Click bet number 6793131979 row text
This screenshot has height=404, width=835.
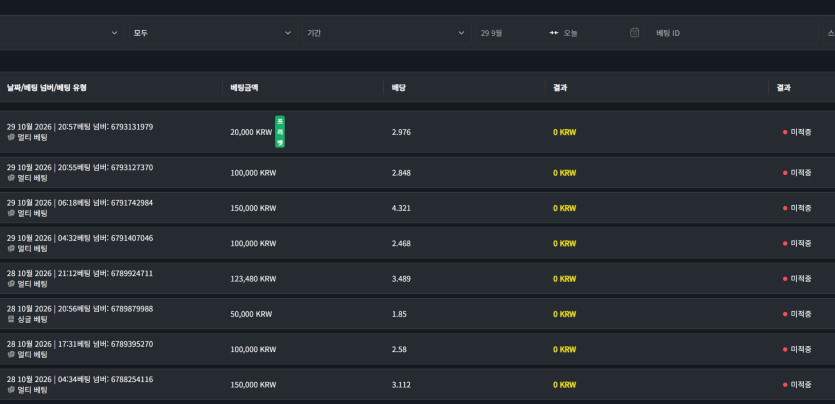tap(80, 127)
